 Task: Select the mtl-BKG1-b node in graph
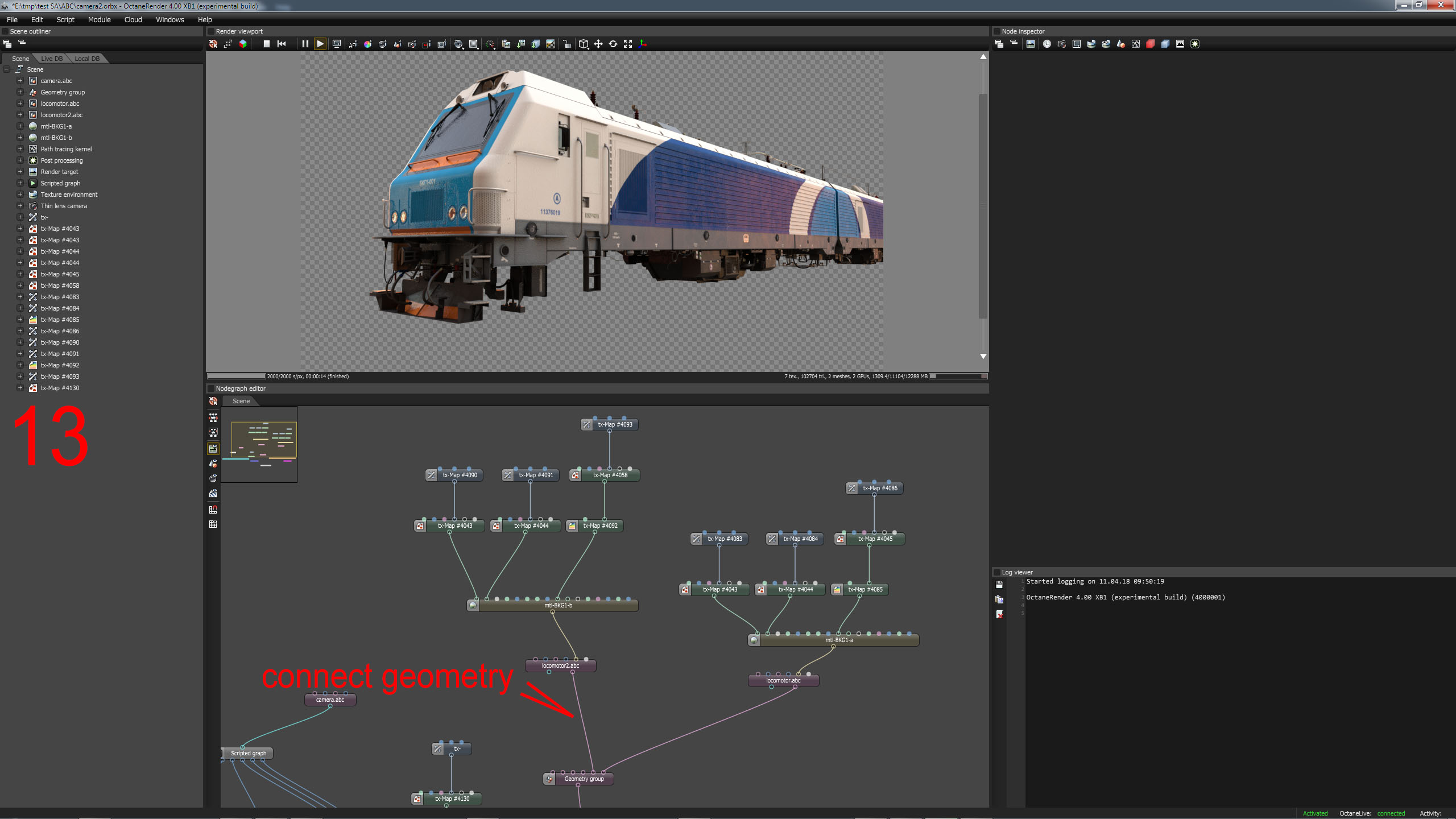(557, 606)
